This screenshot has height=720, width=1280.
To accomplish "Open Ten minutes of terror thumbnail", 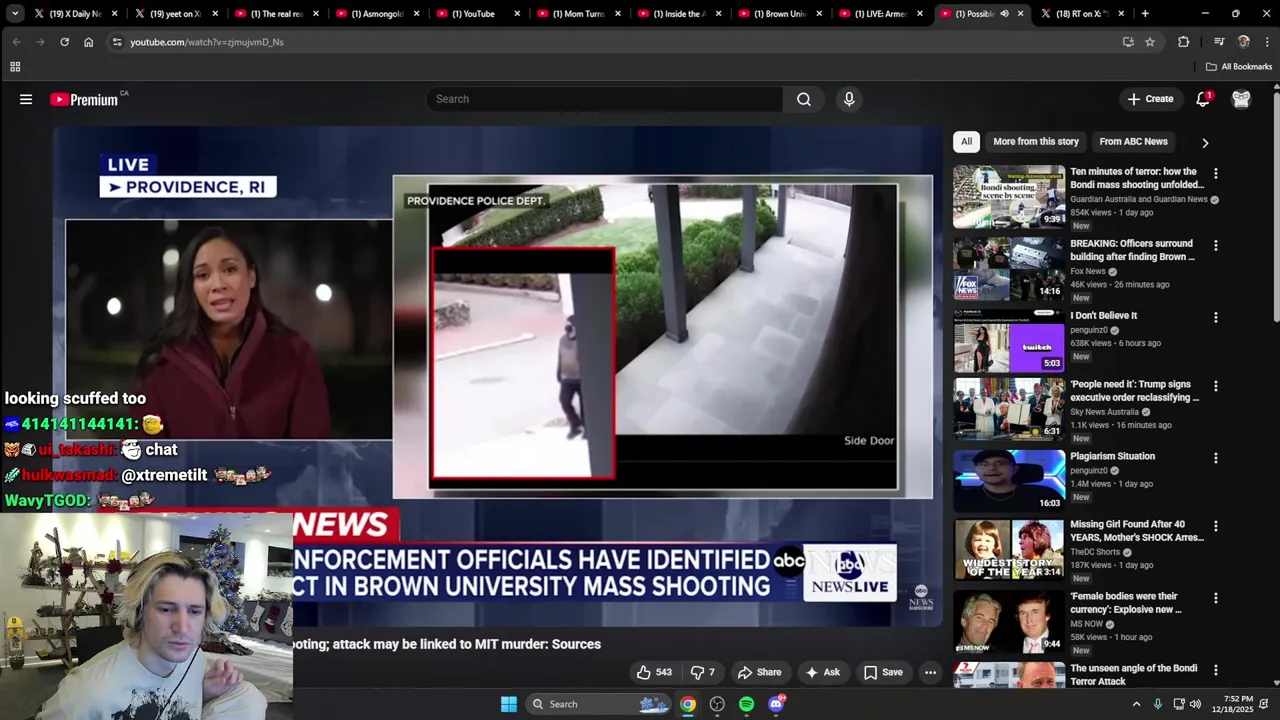I will click(x=1008, y=197).
